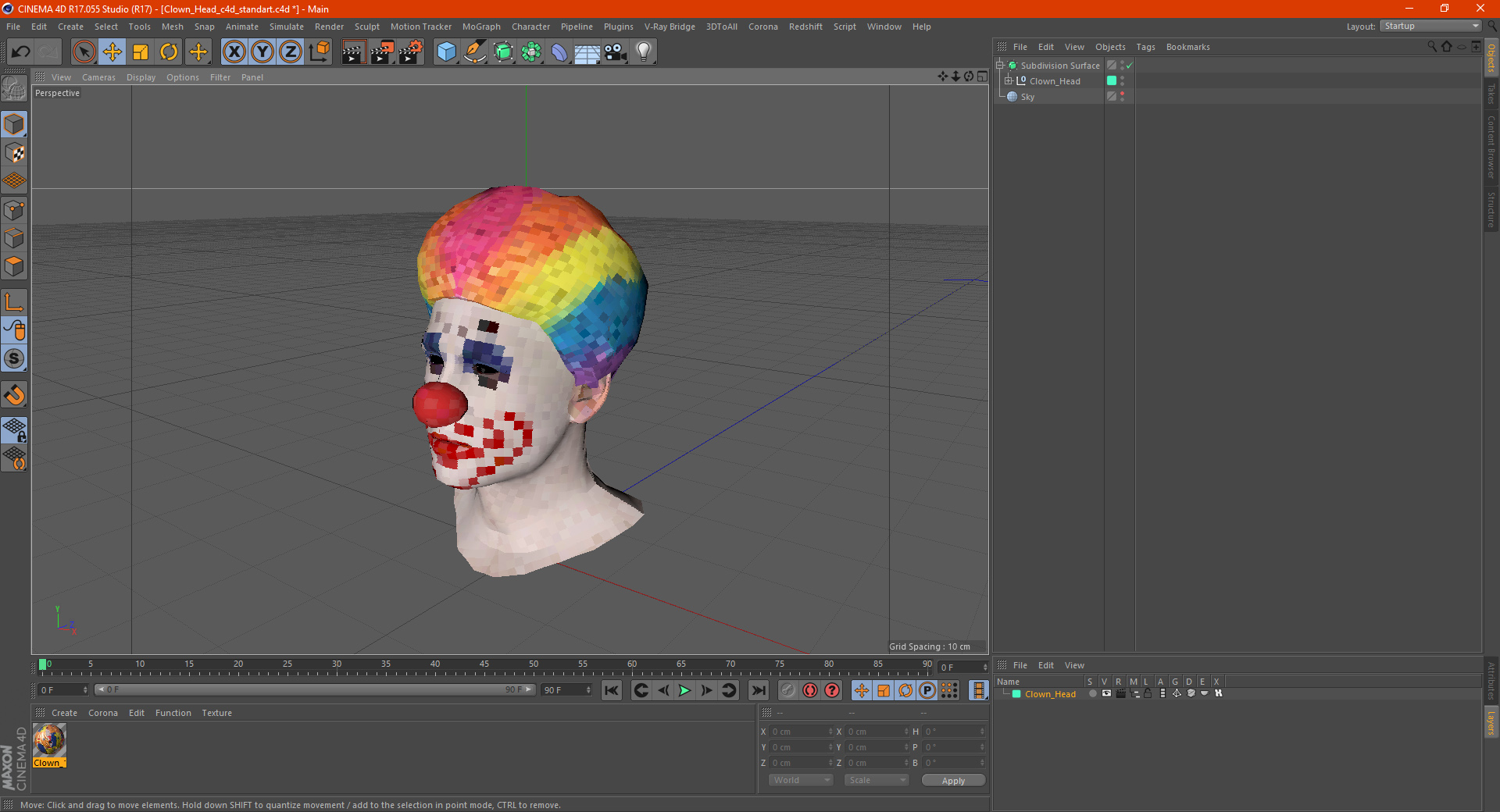Open the Mesh menu
This screenshot has height=812, width=1500.
tap(172, 27)
